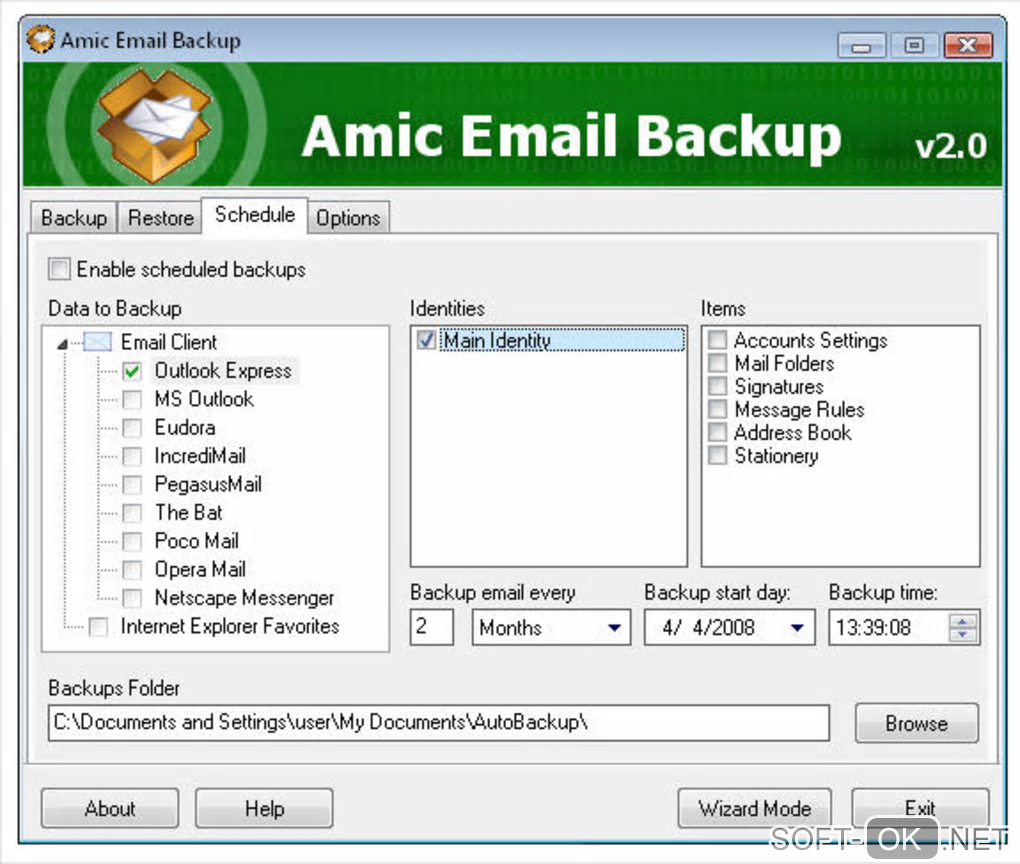Tick the Stationery item

(x=718, y=455)
